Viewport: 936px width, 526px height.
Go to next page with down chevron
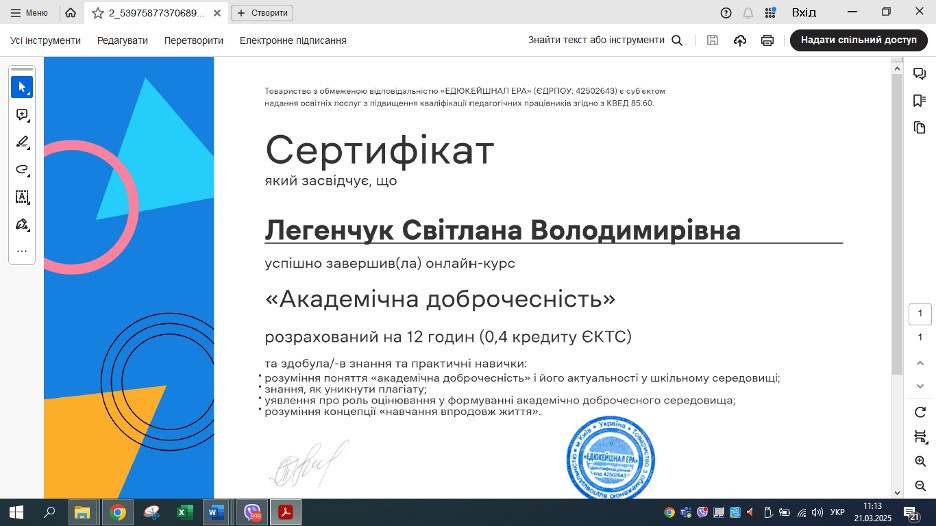[x=920, y=386]
